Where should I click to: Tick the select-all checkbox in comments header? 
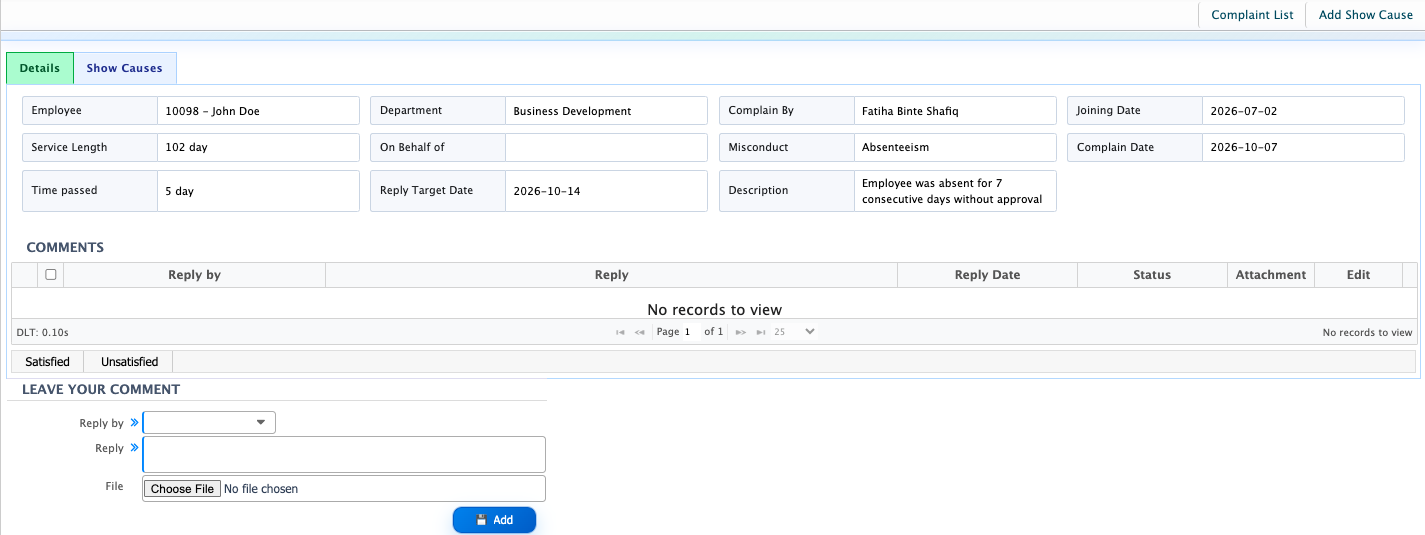(51, 274)
